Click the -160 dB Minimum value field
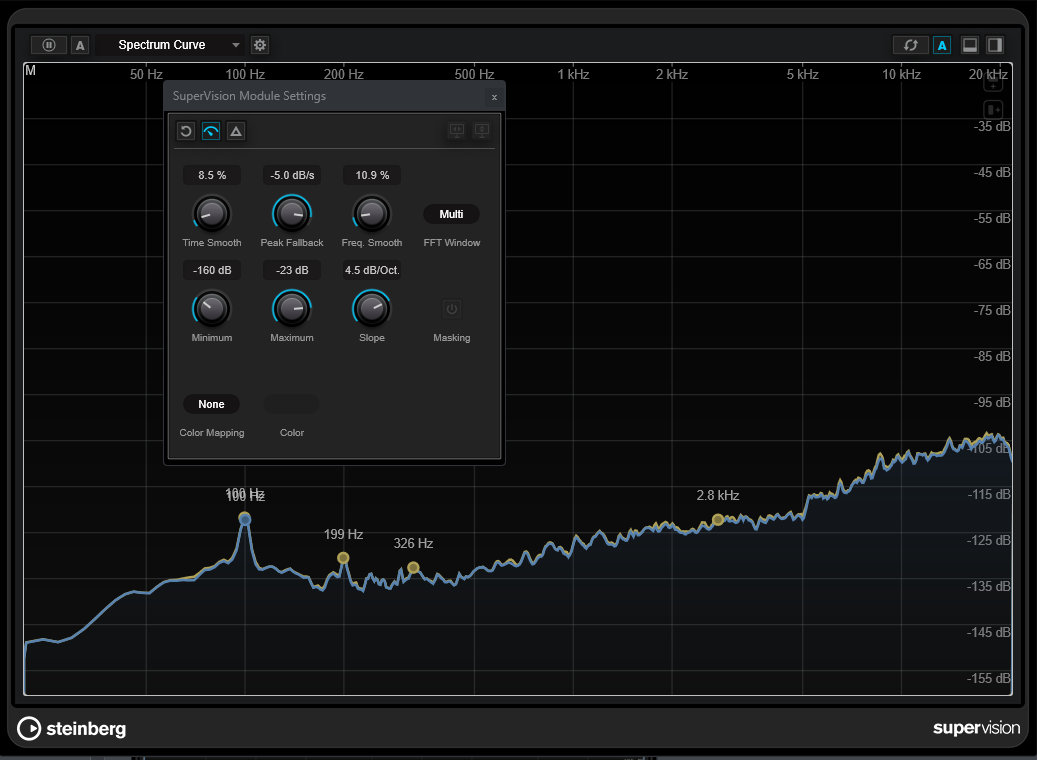Image resolution: width=1037 pixels, height=760 pixels. tap(212, 270)
